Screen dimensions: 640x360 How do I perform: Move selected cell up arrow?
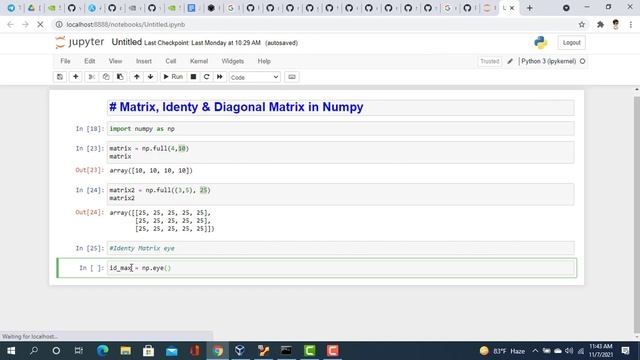pyautogui.click(x=137, y=77)
